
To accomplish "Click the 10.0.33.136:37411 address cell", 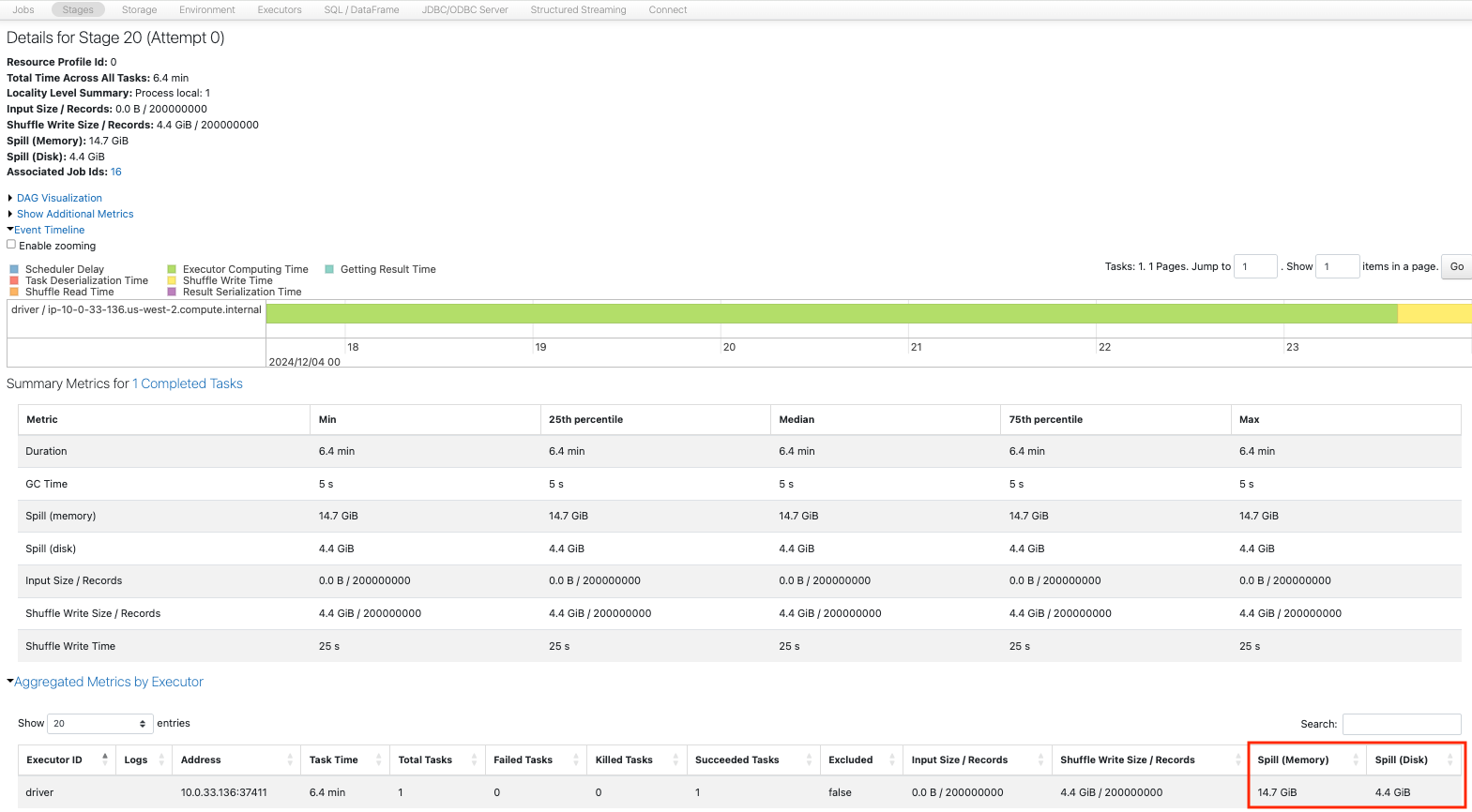I will pyautogui.click(x=224, y=792).
